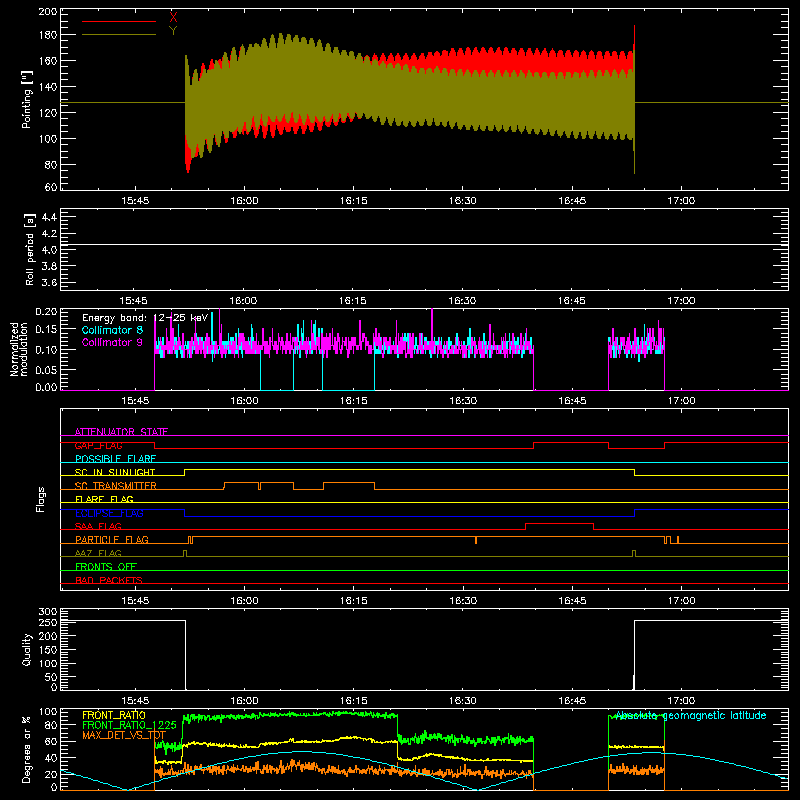Screen dimensions: 800x800
Task: Click the SC_TRANSMITTER flag label
Action: [x=116, y=486]
